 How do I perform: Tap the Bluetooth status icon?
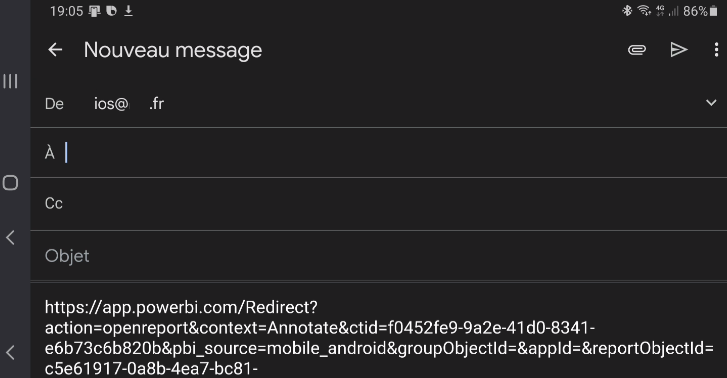(627, 11)
